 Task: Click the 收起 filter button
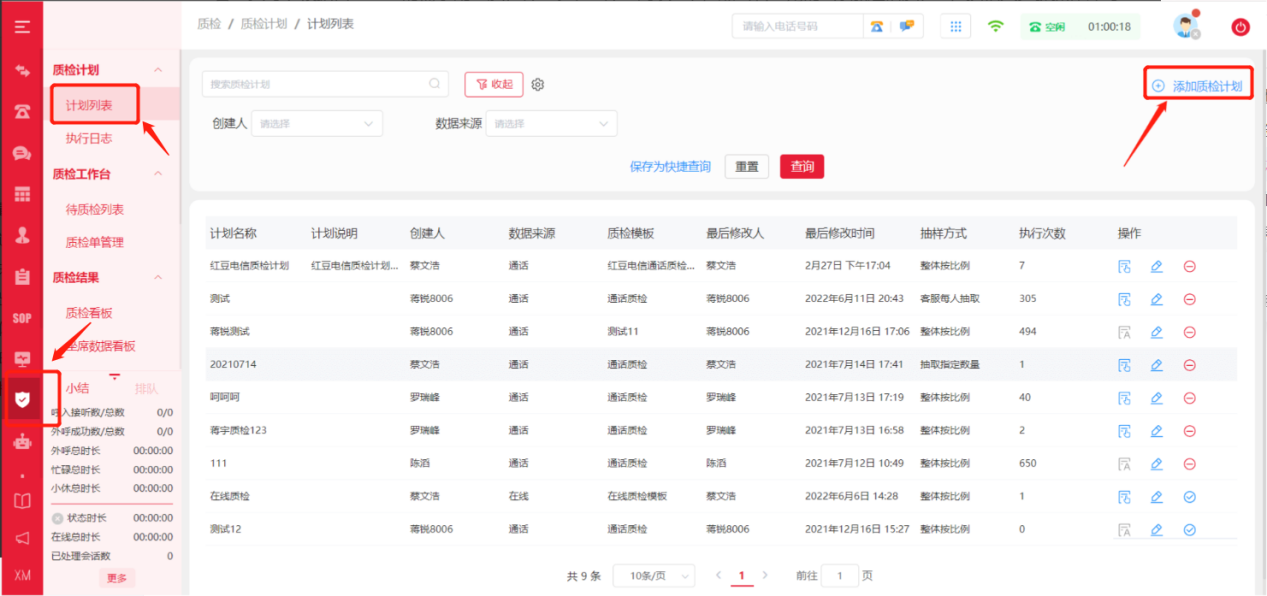point(494,85)
